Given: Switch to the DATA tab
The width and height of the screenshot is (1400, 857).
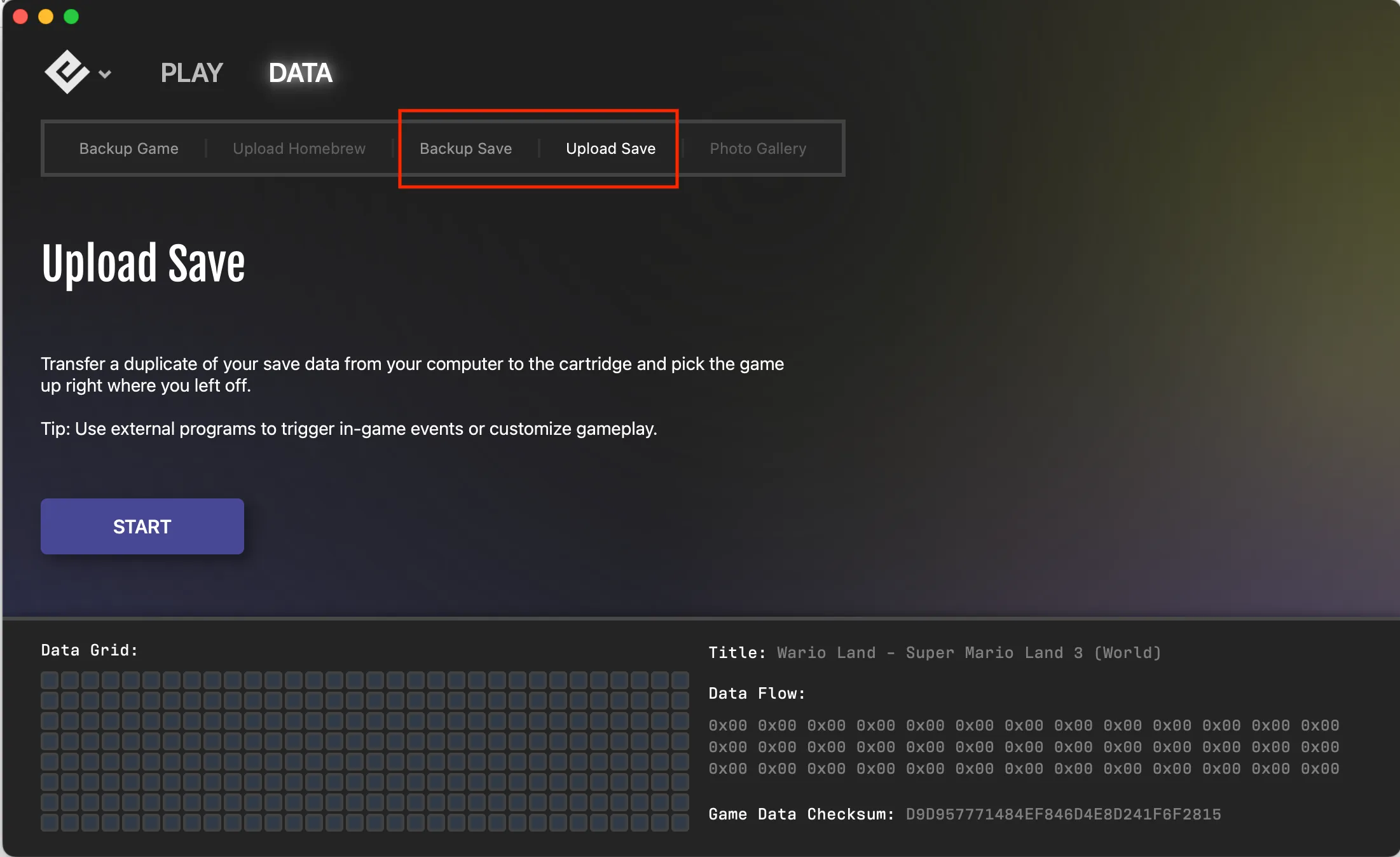Looking at the screenshot, I should [x=300, y=72].
